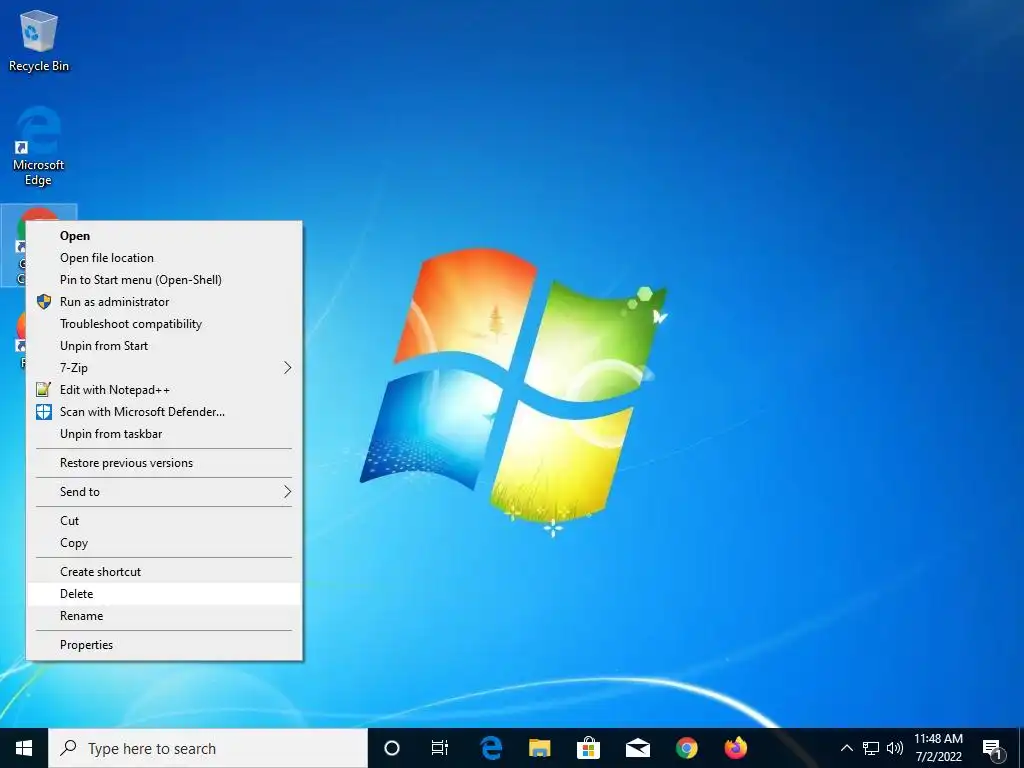Click the Windows Start button
Viewport: 1024px width, 768px height.
tap(24, 748)
